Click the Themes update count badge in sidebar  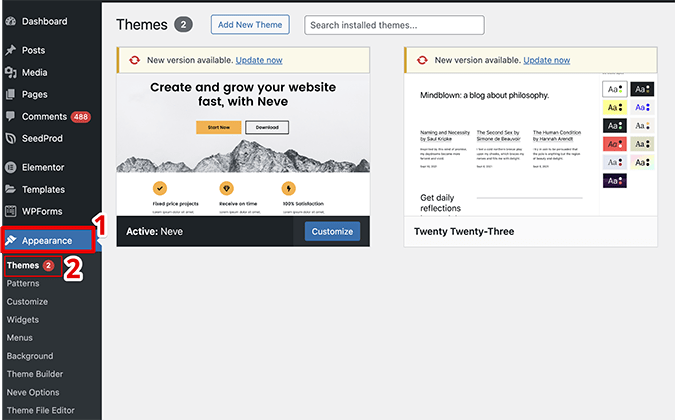[x=48, y=266]
